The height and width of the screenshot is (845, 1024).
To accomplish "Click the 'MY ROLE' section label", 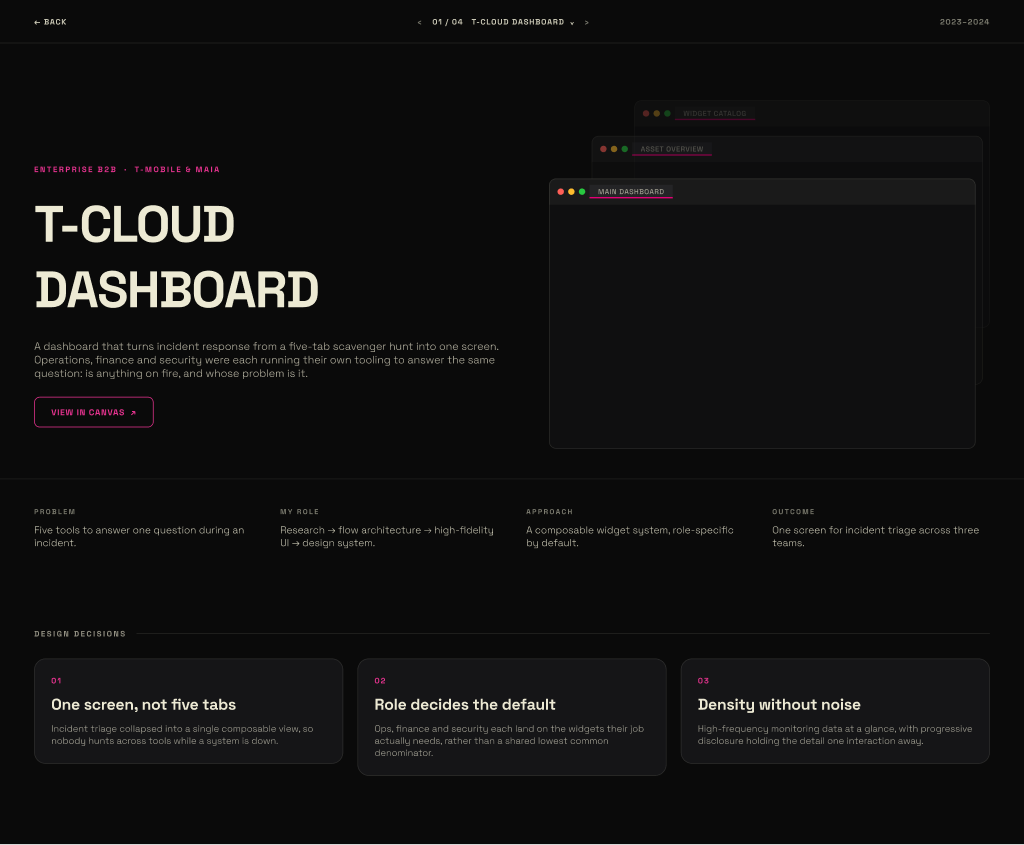I will [x=300, y=512].
